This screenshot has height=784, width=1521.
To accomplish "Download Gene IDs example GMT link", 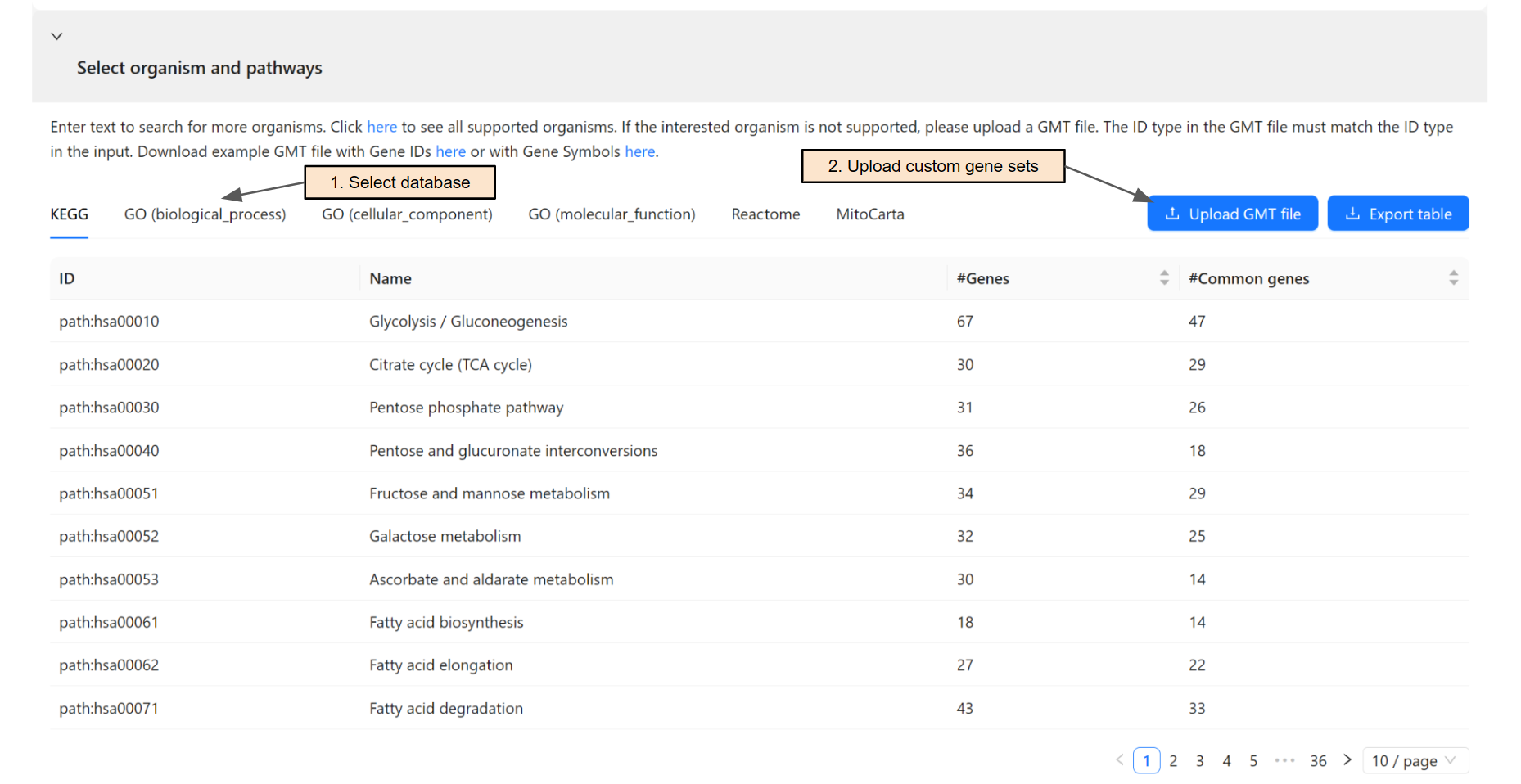I will (x=450, y=151).
